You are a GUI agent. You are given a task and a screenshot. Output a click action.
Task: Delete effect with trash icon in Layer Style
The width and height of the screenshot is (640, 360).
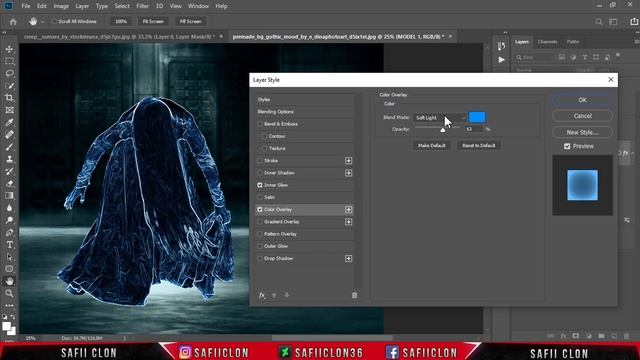click(354, 295)
